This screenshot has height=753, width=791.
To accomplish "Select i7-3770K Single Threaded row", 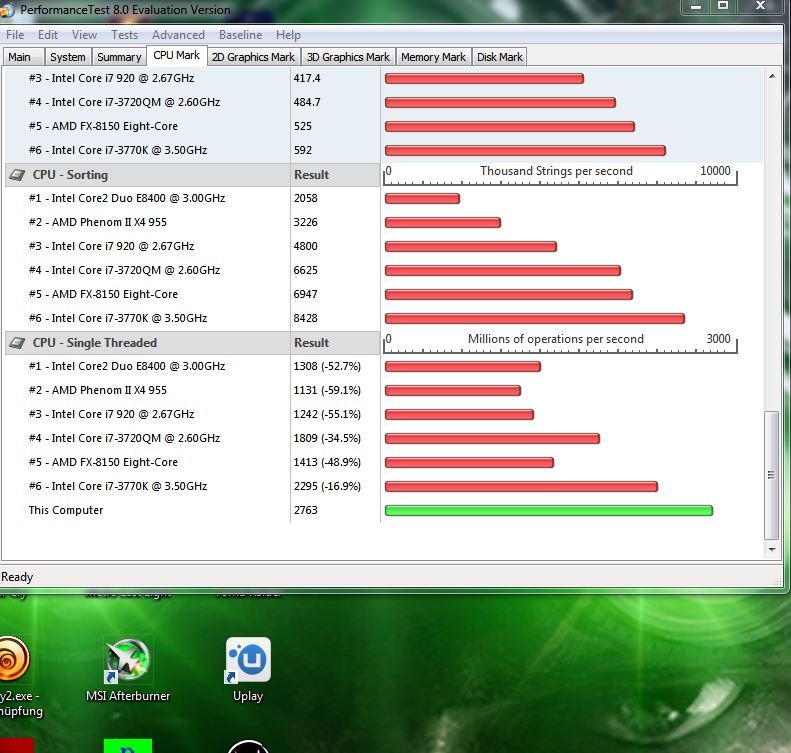I will tap(383, 486).
